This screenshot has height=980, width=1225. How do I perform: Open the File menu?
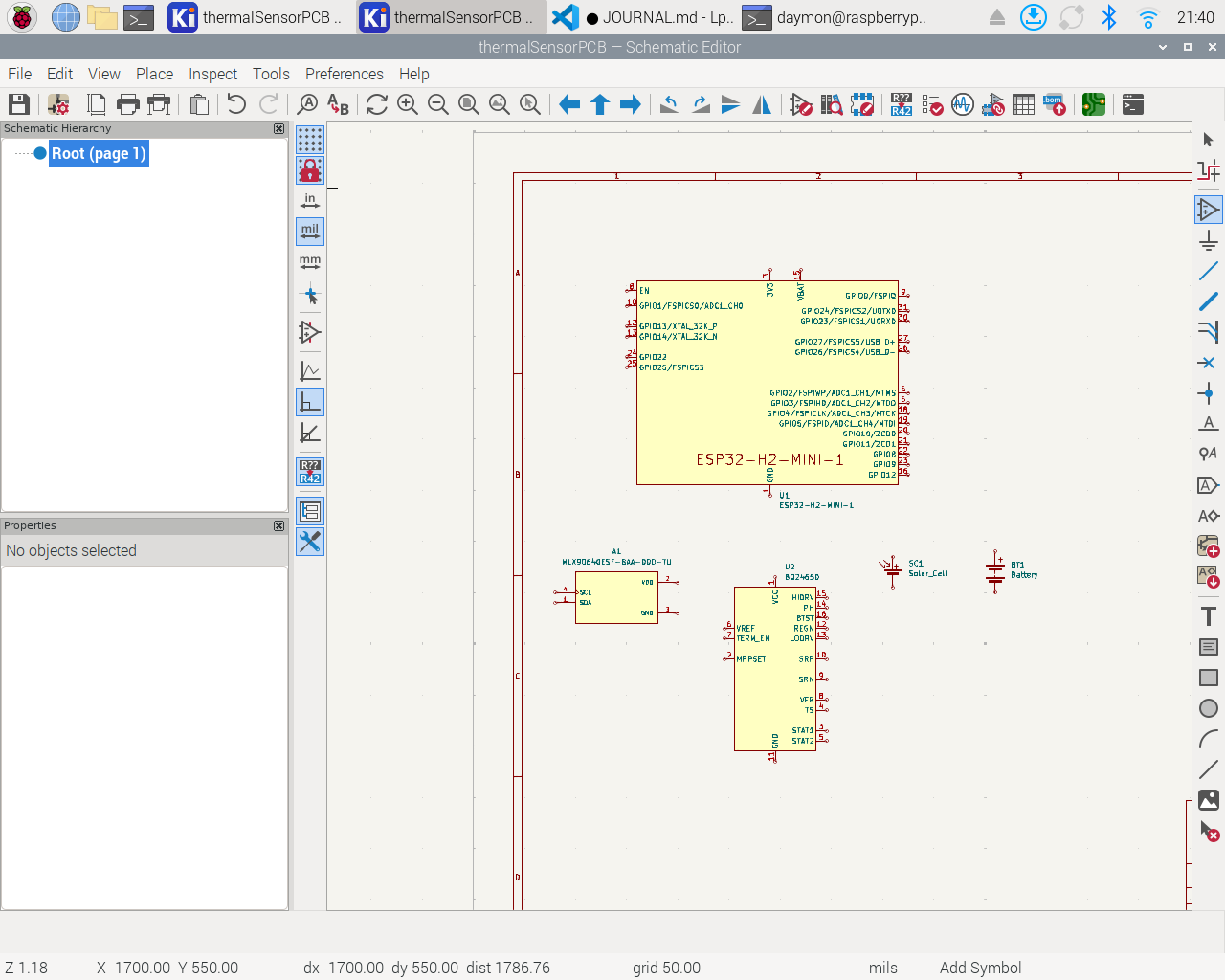[20, 74]
